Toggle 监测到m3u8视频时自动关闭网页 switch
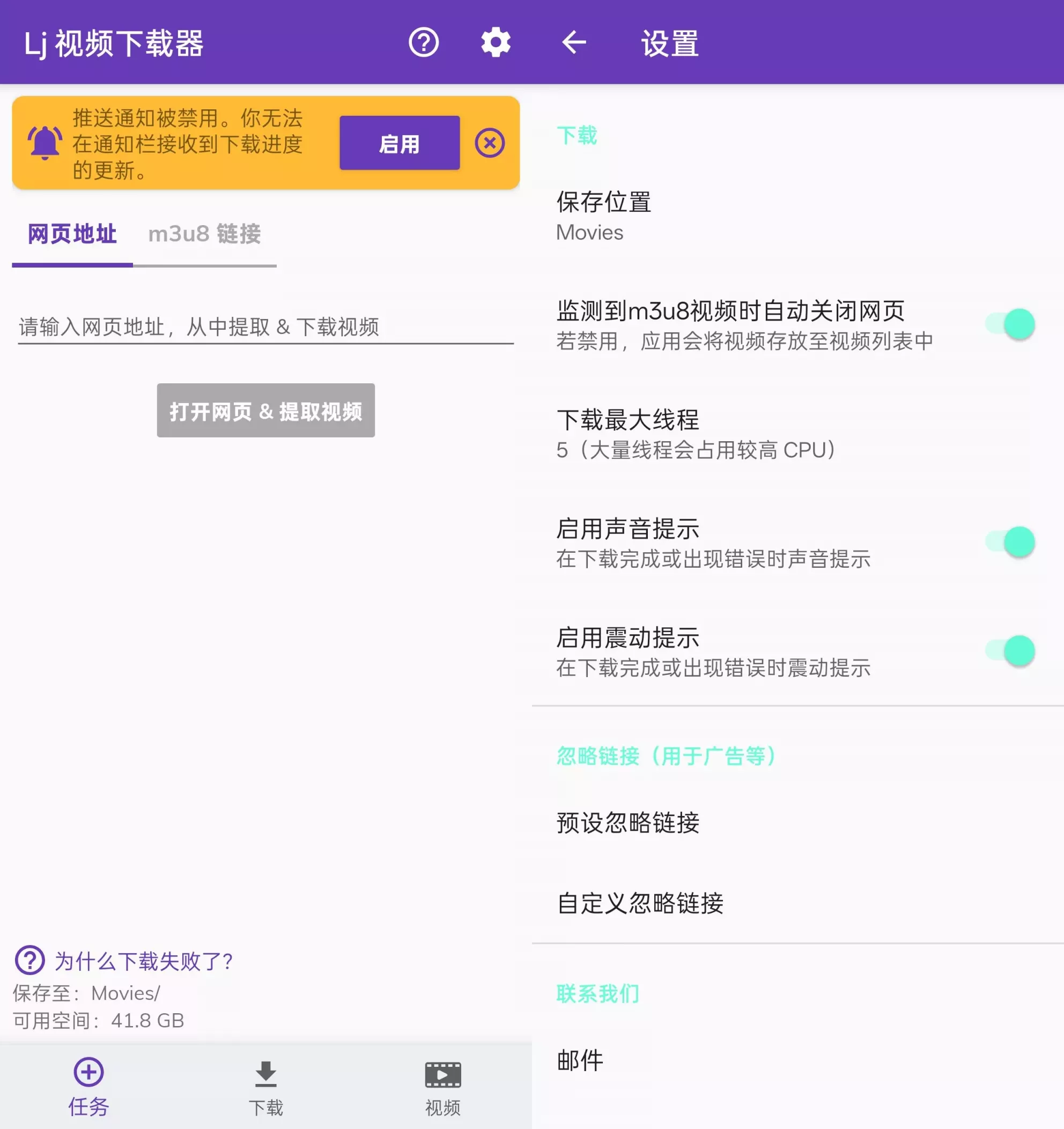Image resolution: width=1064 pixels, height=1129 pixels. 1010,324
